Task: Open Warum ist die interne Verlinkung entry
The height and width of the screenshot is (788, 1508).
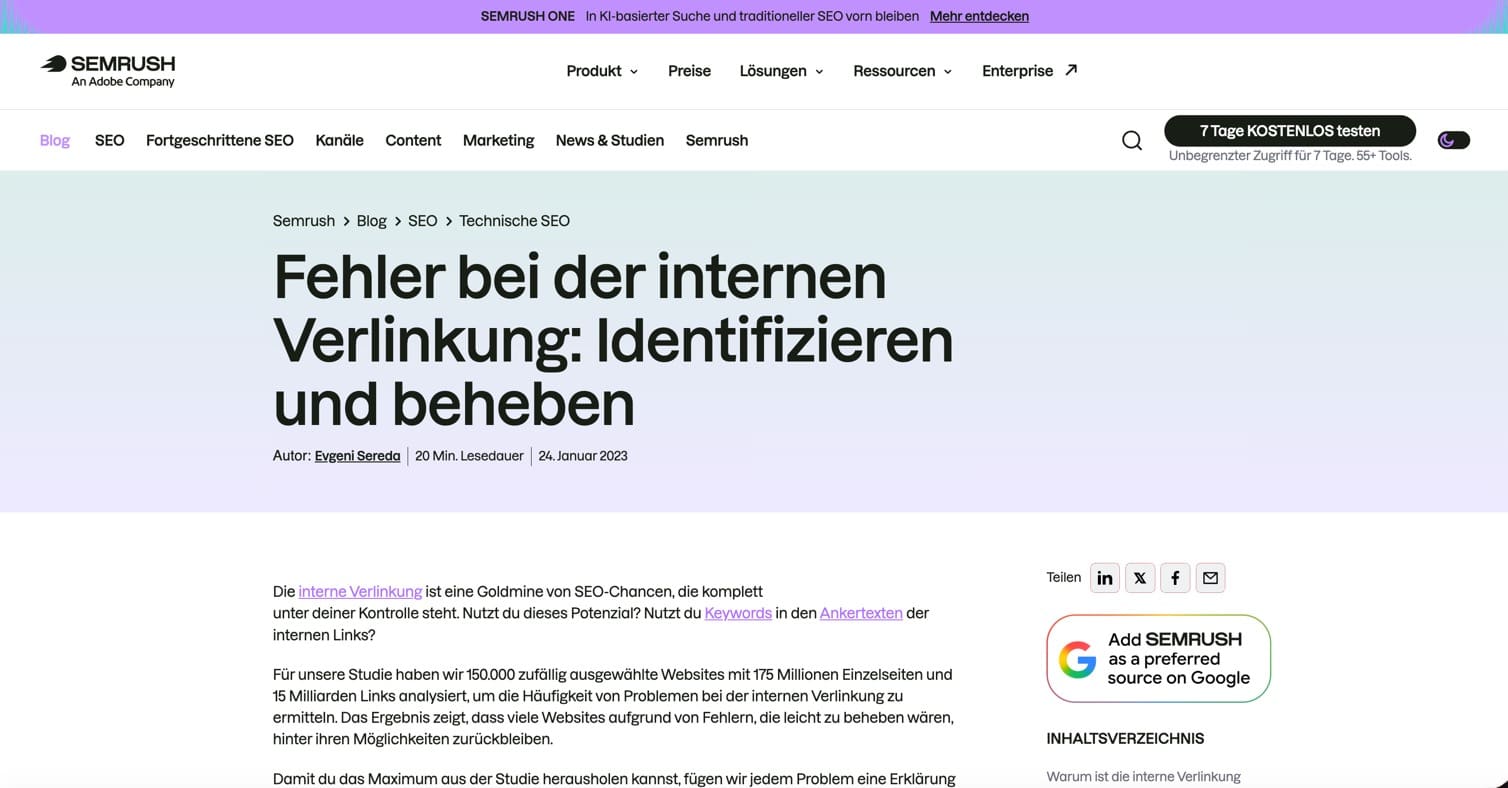Action: click(x=1143, y=777)
